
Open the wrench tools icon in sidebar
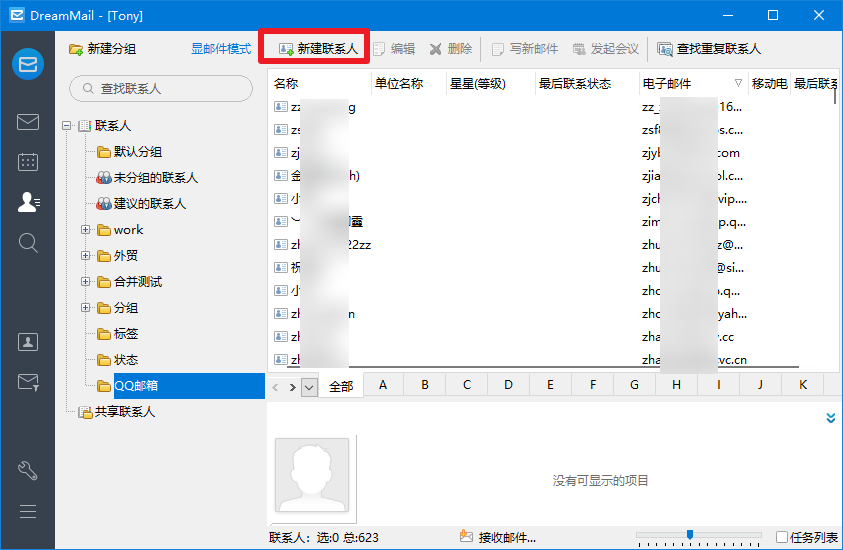coord(28,470)
